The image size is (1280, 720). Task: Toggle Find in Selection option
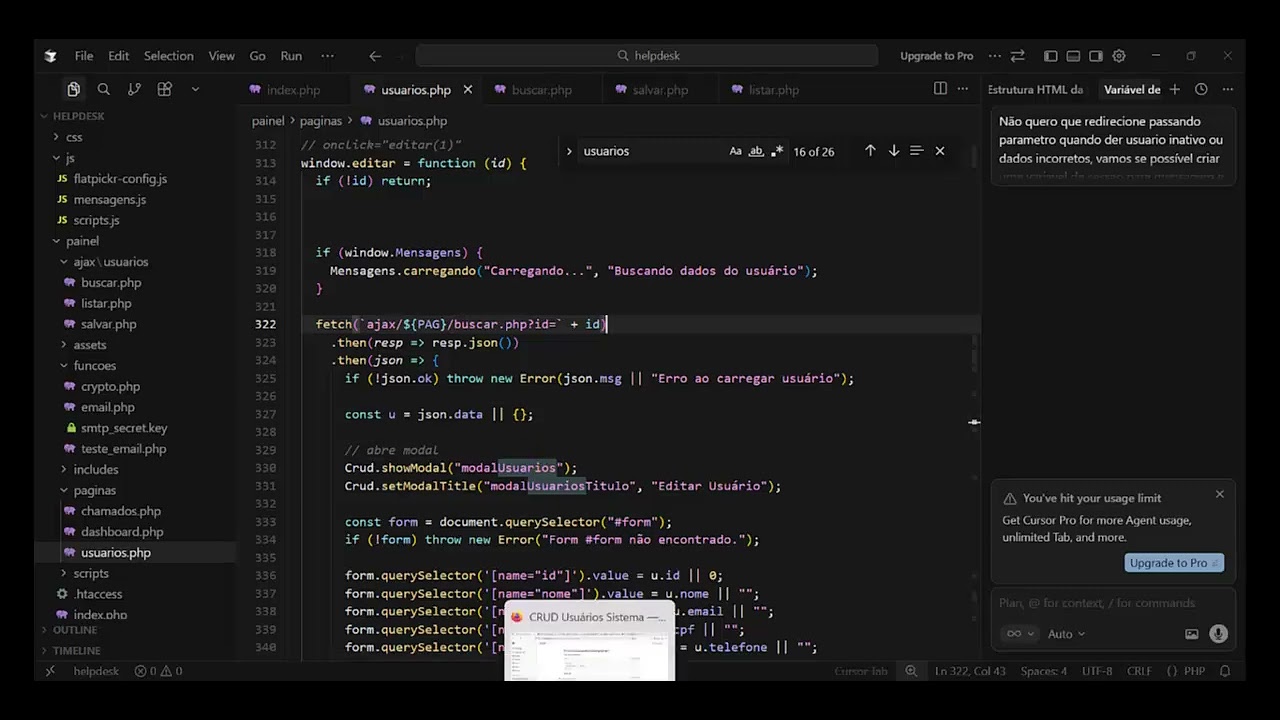click(916, 151)
